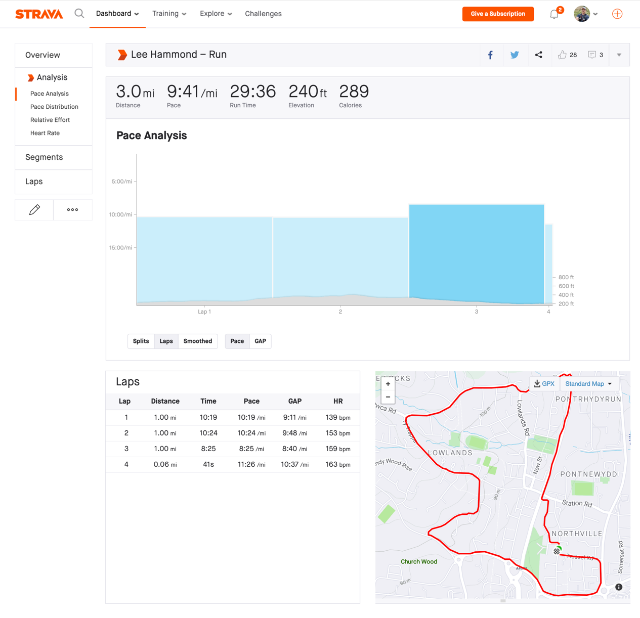
Task: Open the profile dropdown arrow
Action: pyautogui.click(x=596, y=14)
